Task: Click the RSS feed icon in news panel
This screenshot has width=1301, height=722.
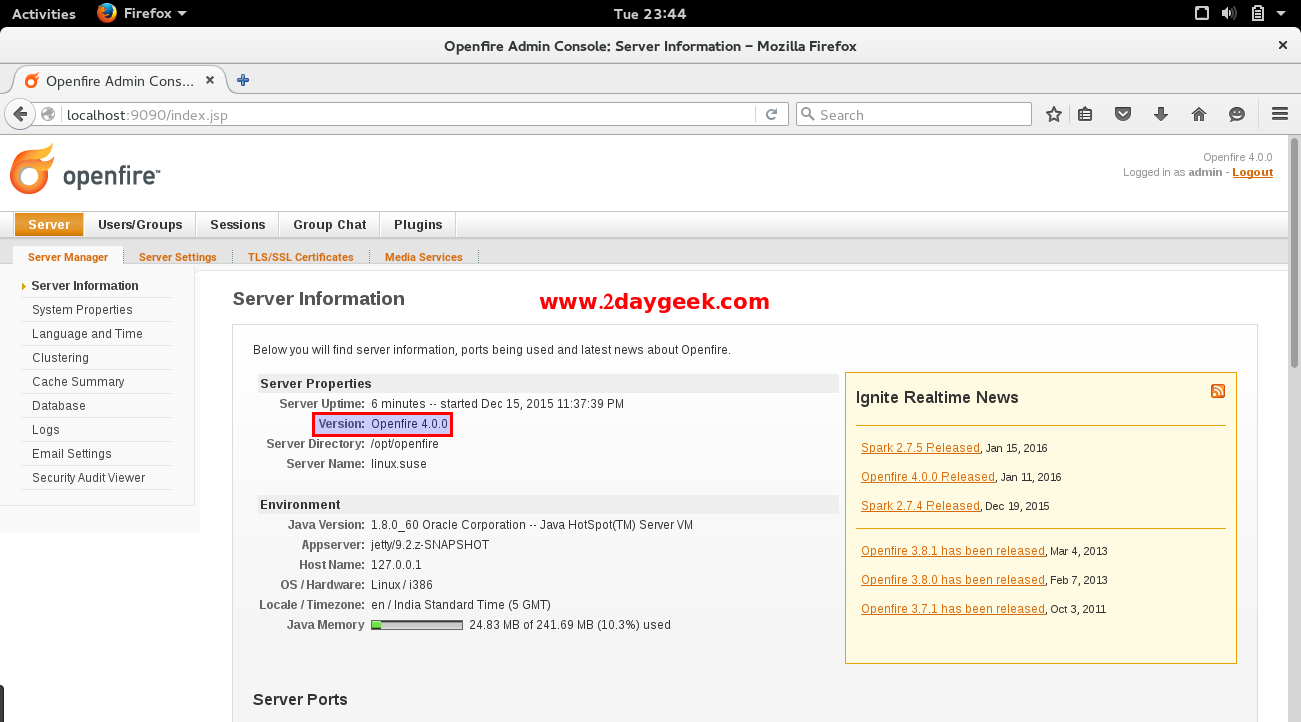Action: [1217, 391]
